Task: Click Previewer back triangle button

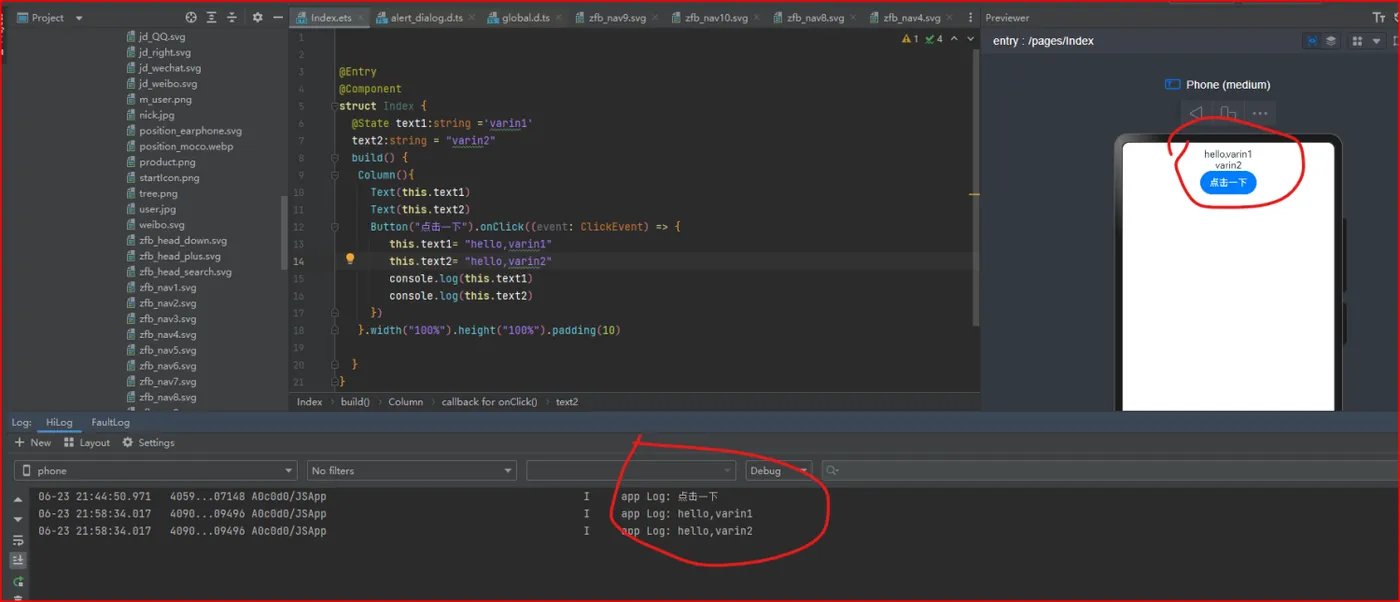Action: 1196,113
